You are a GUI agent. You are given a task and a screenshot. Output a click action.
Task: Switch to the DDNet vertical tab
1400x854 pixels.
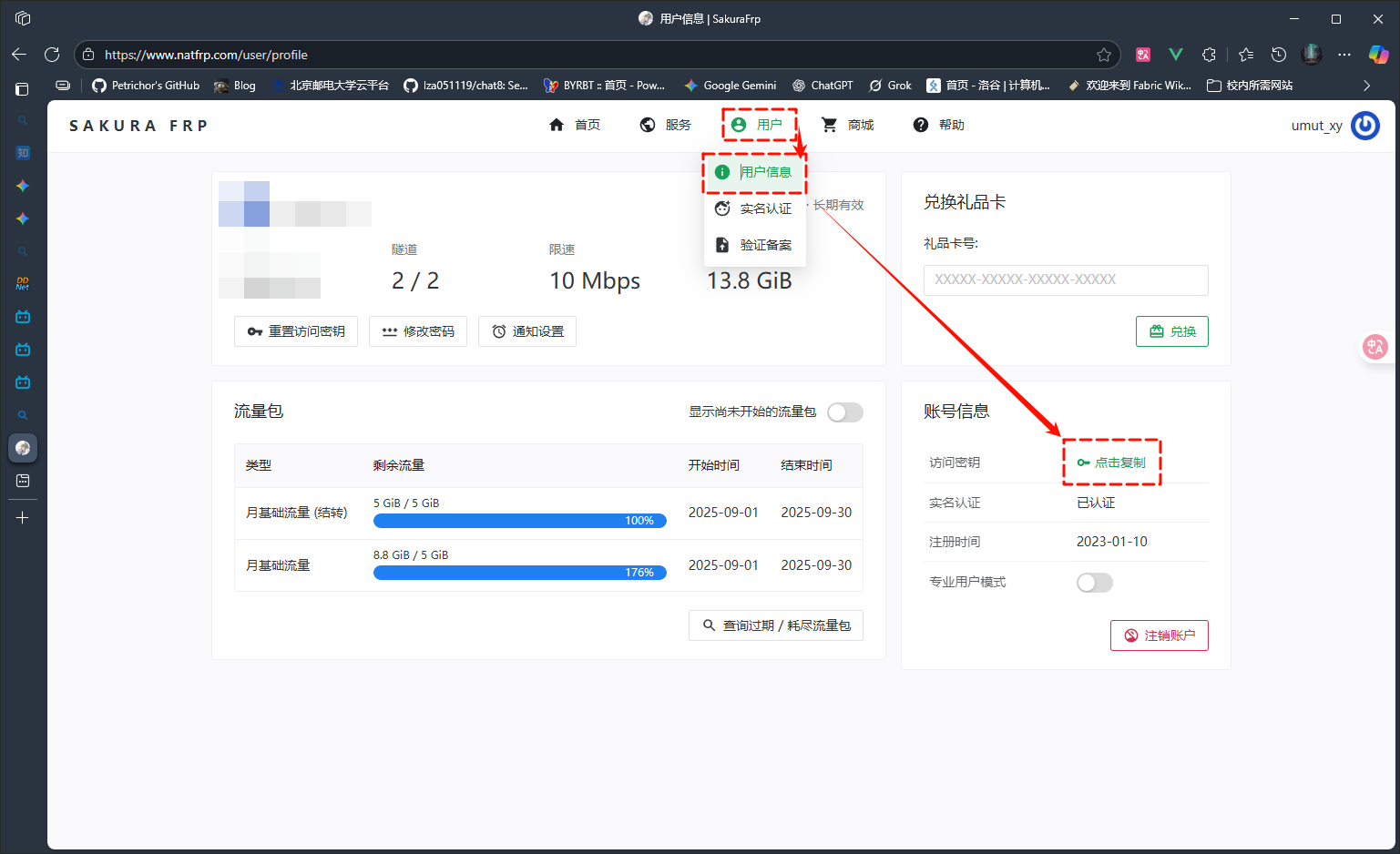pyautogui.click(x=23, y=284)
